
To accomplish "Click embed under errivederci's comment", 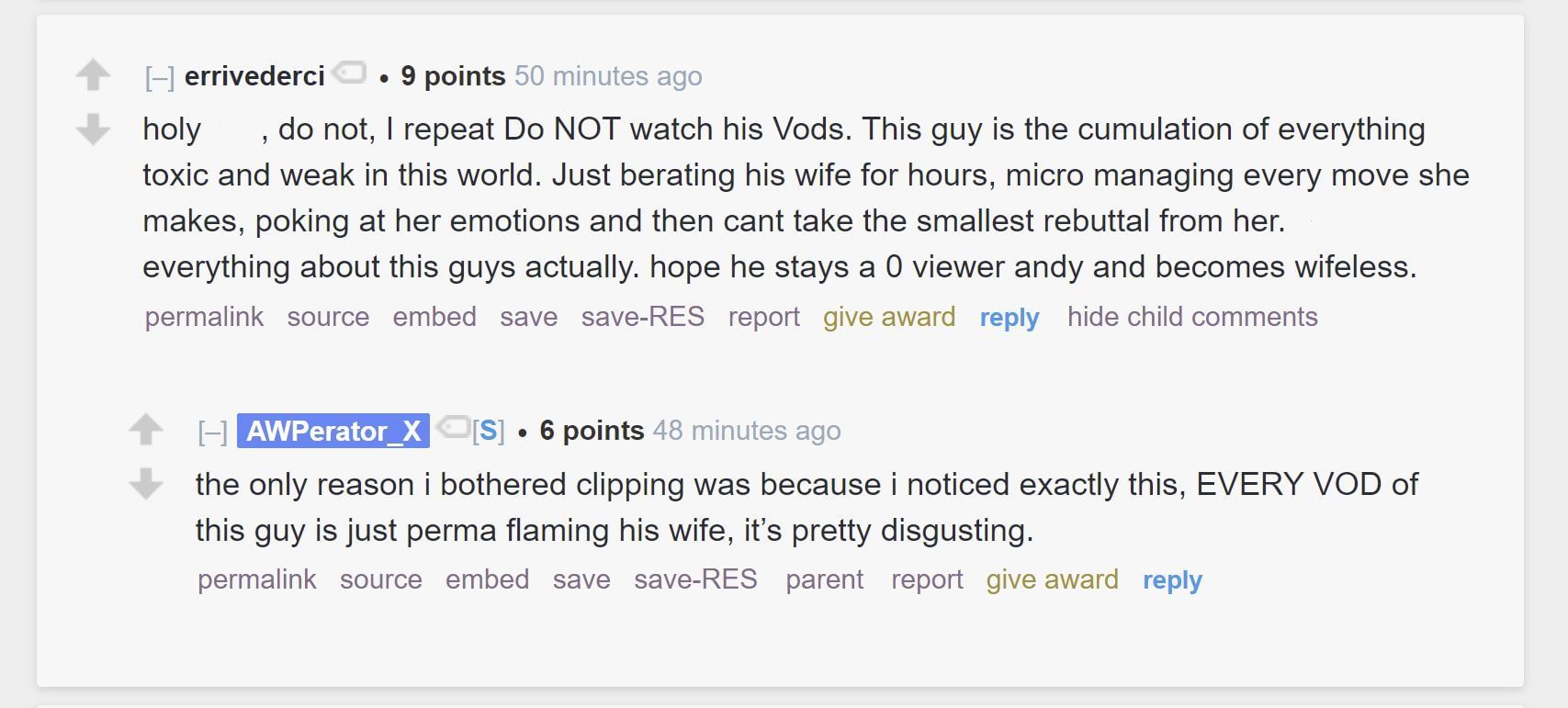I will (x=434, y=317).
